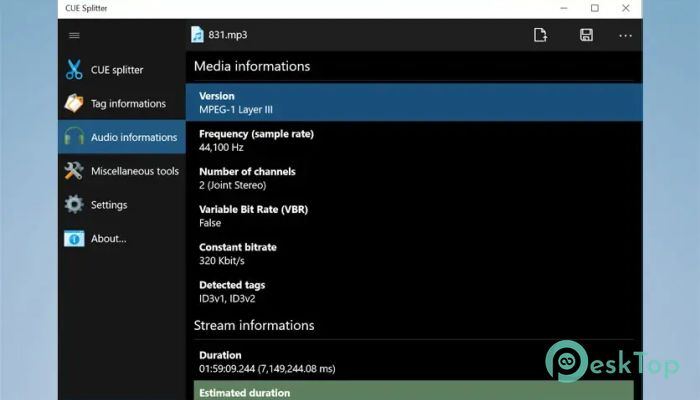Open Miscellaneous tools page
The height and width of the screenshot is (400, 700).
(122, 171)
